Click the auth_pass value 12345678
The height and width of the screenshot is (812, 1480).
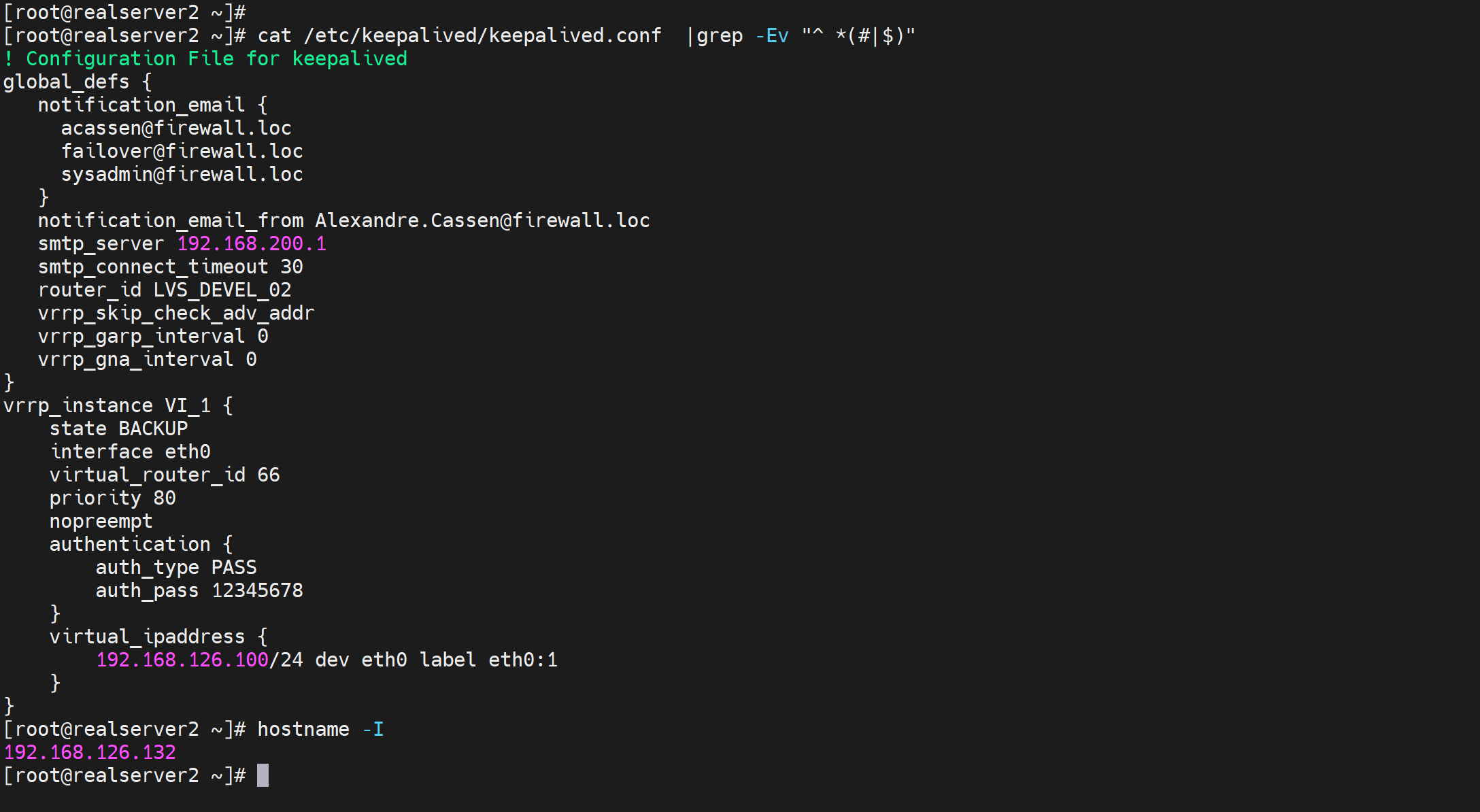(x=257, y=590)
